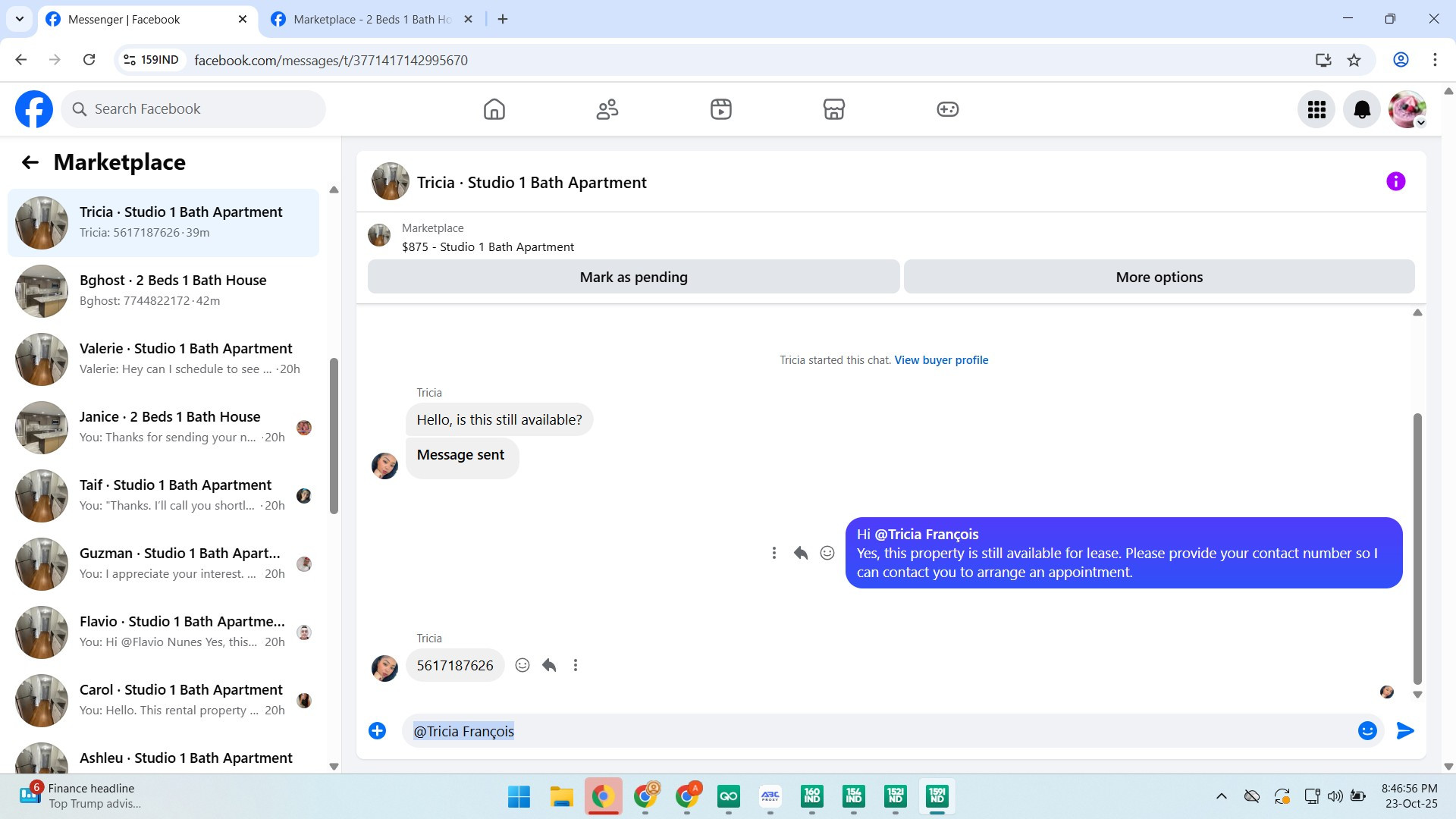Open the Facebook apps grid menu
The image size is (1456, 819).
pyautogui.click(x=1316, y=110)
